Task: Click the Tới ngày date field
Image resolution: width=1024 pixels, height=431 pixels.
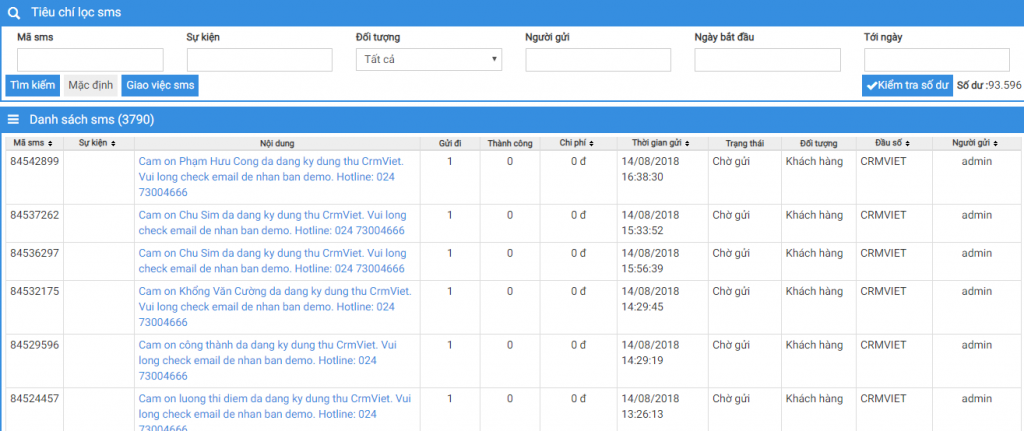Action: 937,59
